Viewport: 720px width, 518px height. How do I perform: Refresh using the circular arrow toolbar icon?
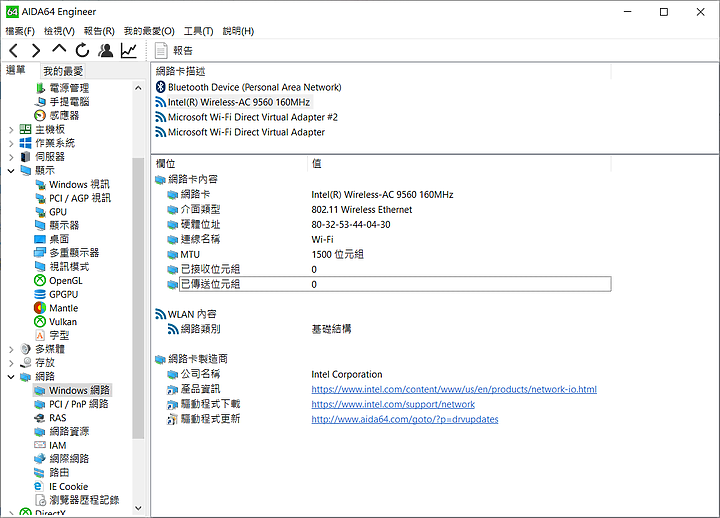pos(83,50)
